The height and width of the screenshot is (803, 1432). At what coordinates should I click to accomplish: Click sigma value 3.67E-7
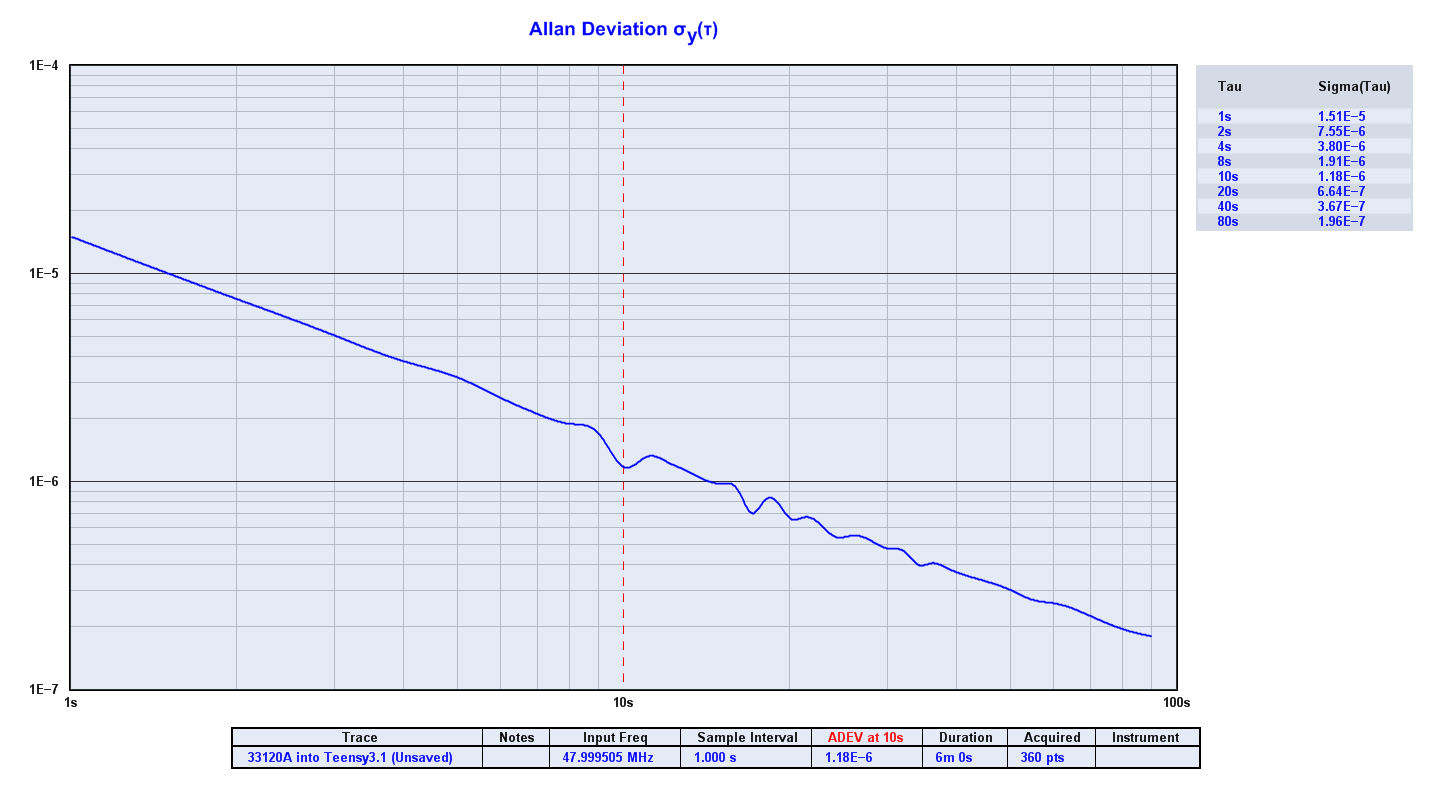(x=1341, y=206)
